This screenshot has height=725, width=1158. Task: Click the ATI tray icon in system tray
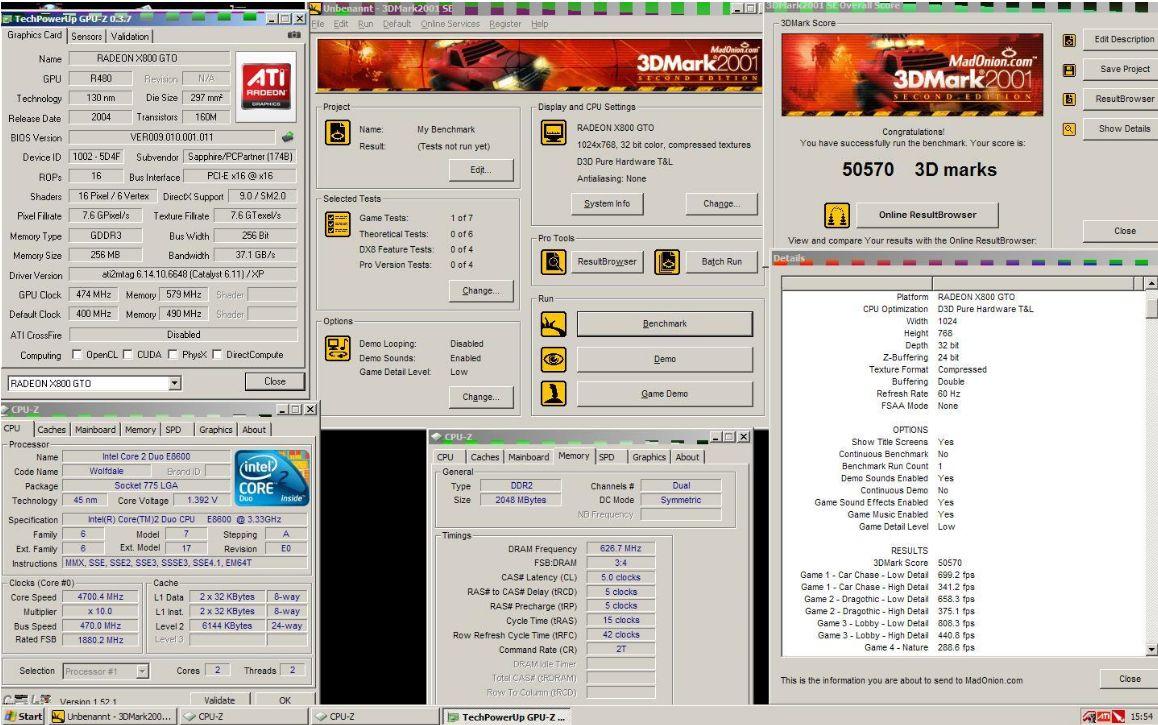pyautogui.click(x=1103, y=716)
